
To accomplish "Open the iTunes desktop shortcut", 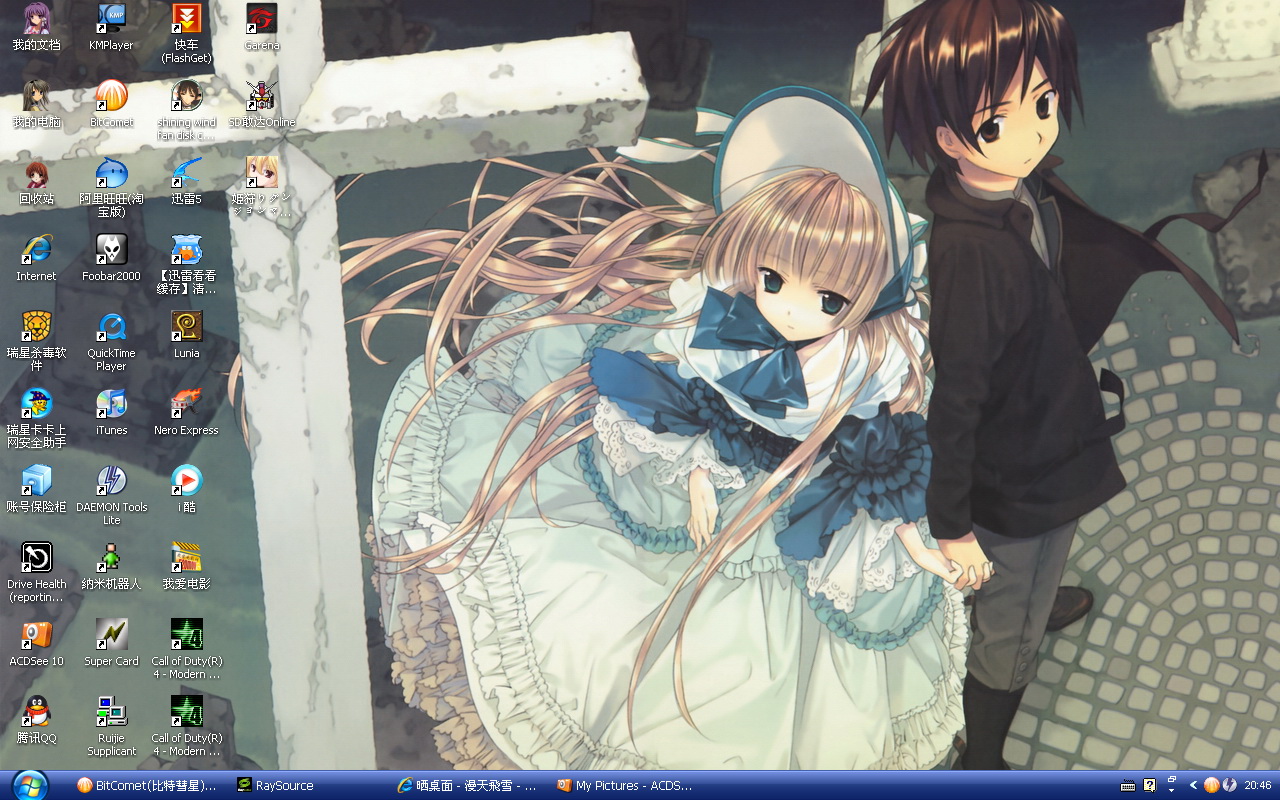I will [111, 412].
